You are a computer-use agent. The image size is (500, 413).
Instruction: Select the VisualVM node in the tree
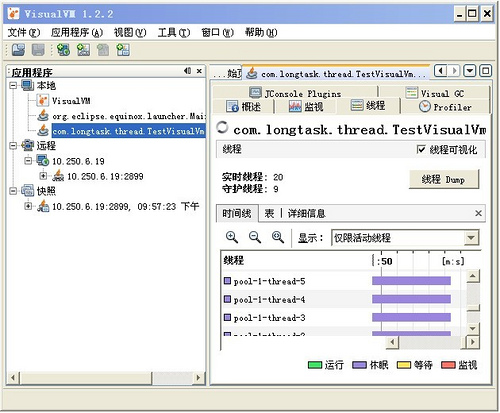(x=71, y=101)
